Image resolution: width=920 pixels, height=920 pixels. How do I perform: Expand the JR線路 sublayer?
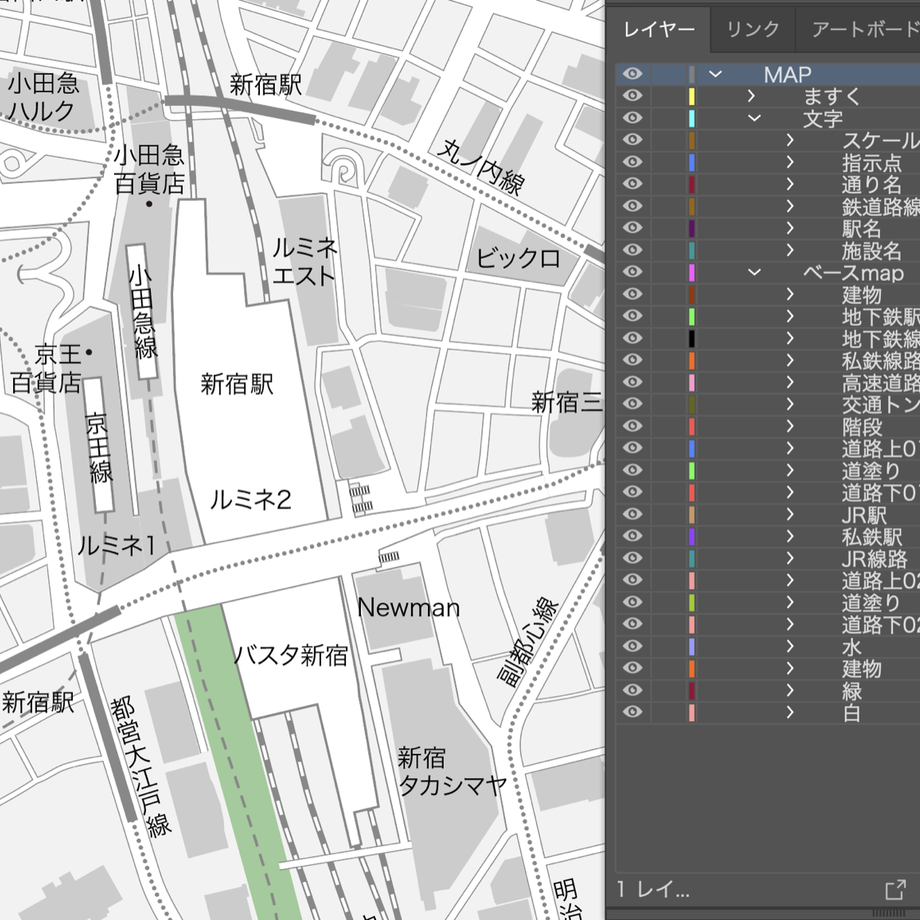click(x=790, y=558)
